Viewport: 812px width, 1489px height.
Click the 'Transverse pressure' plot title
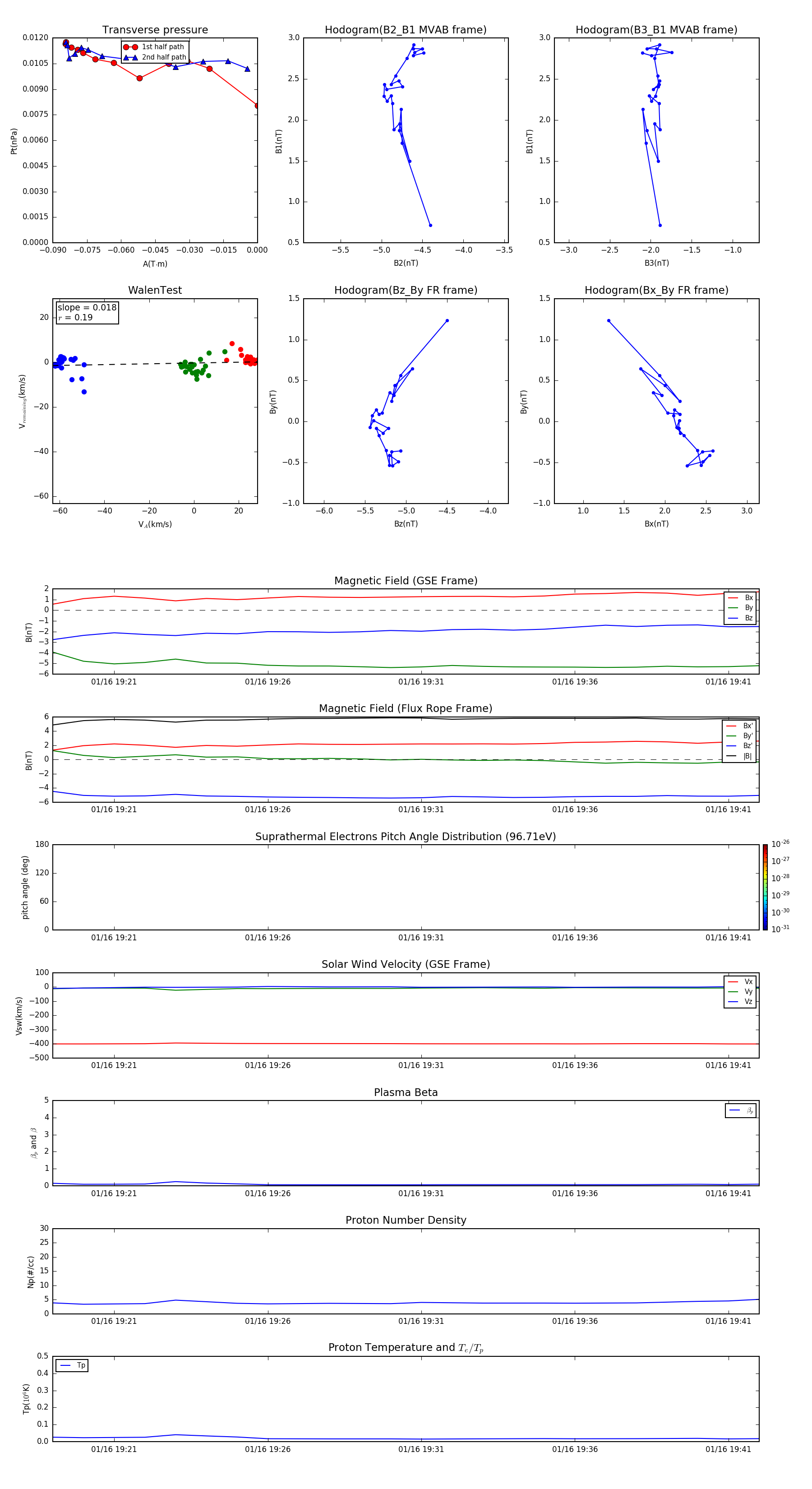[x=155, y=30]
